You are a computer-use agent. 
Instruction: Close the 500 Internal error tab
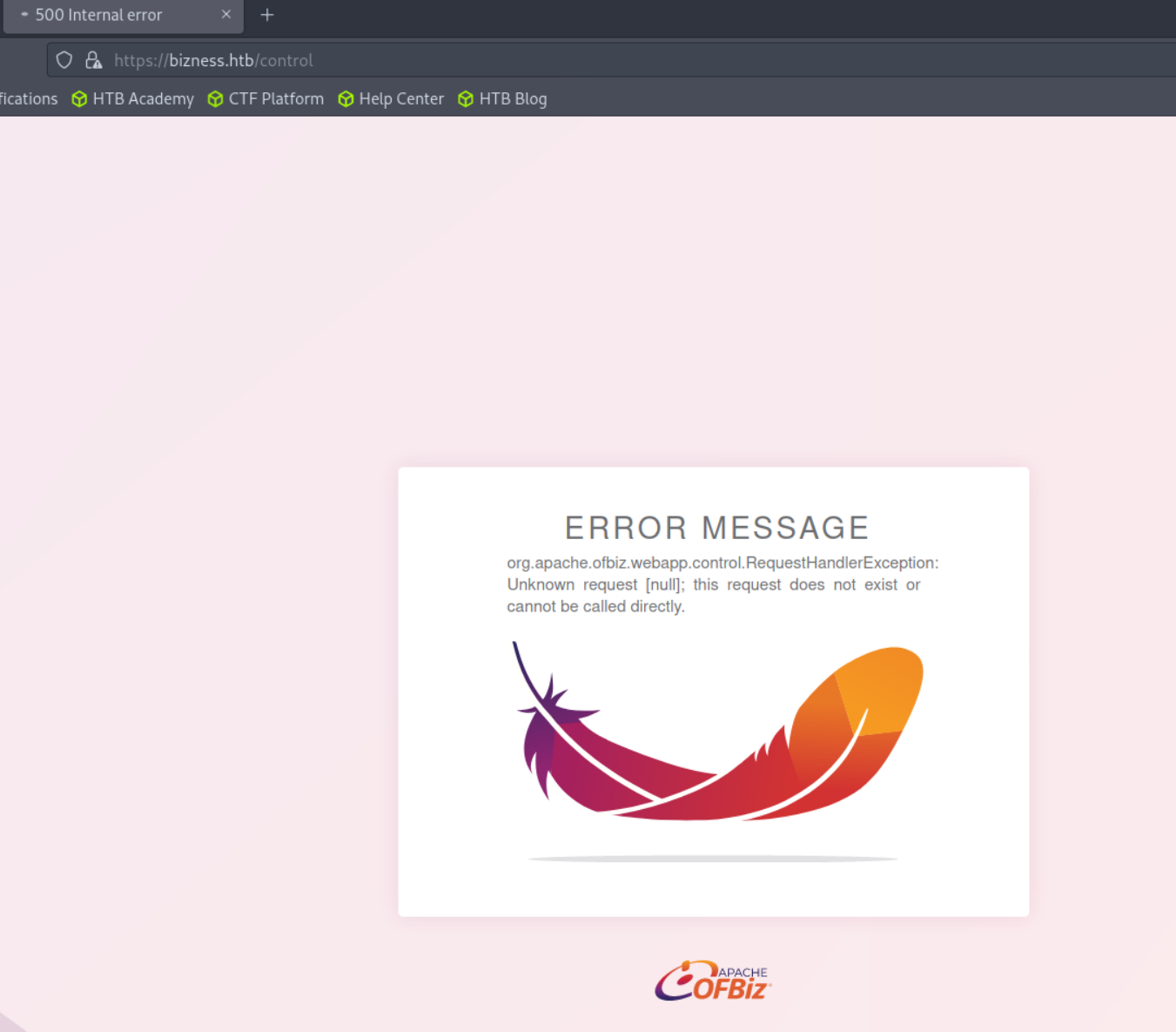(x=226, y=15)
